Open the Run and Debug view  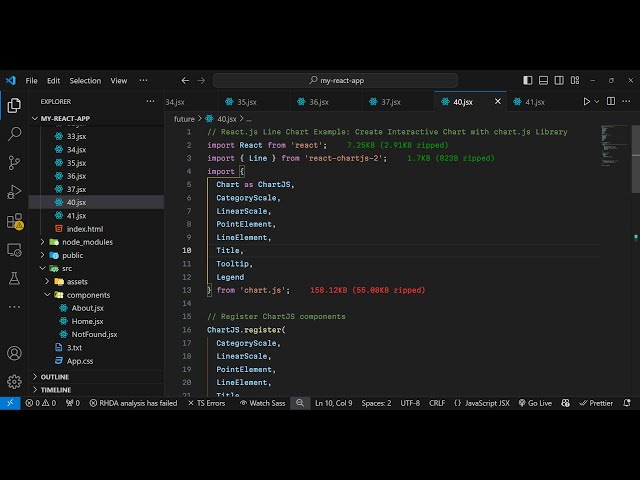pos(14,191)
